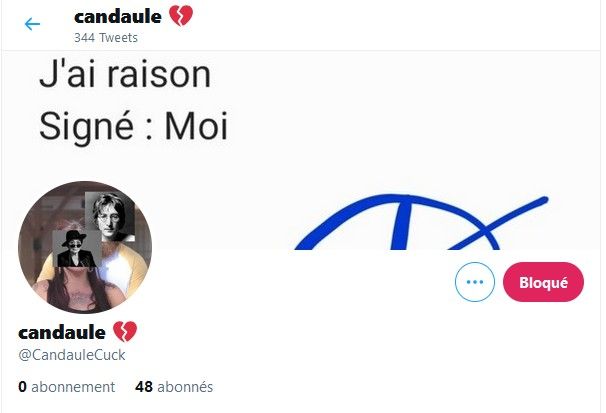
Task: Open the three-dot more options menu
Action: click(x=475, y=282)
